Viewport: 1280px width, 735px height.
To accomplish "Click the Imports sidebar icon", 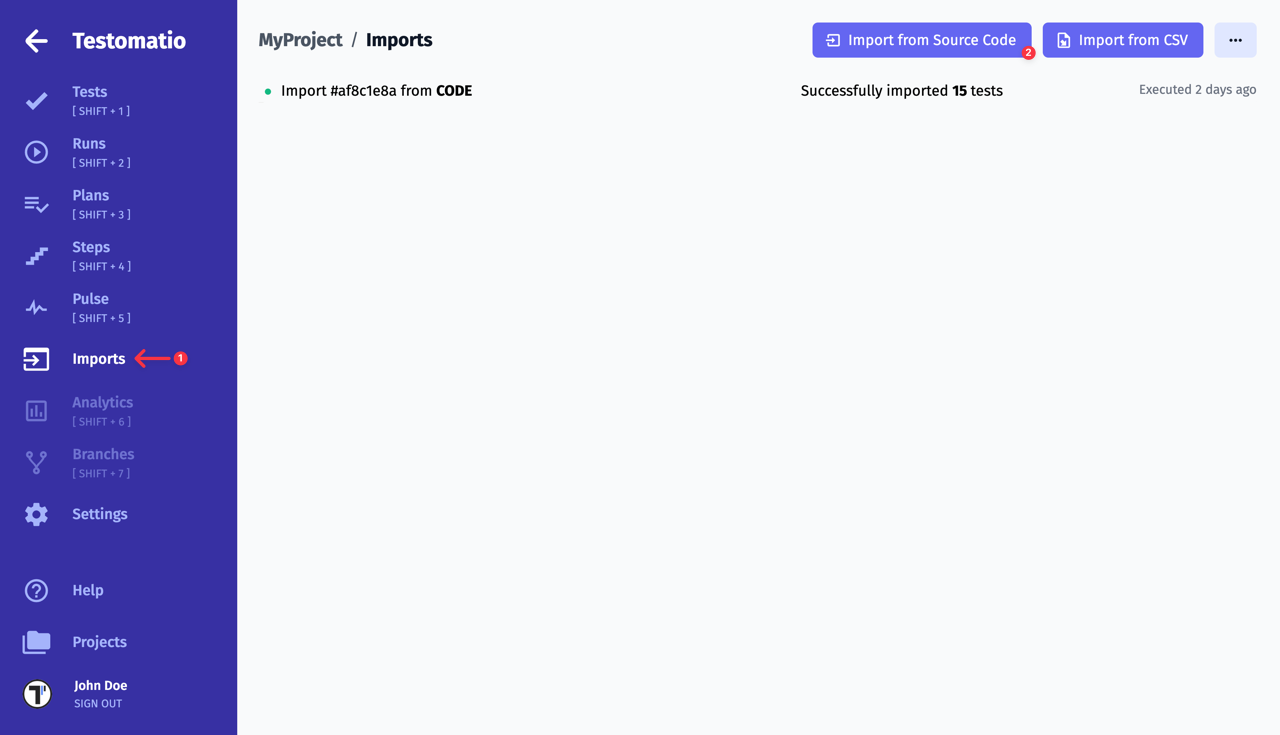I will coord(36,359).
